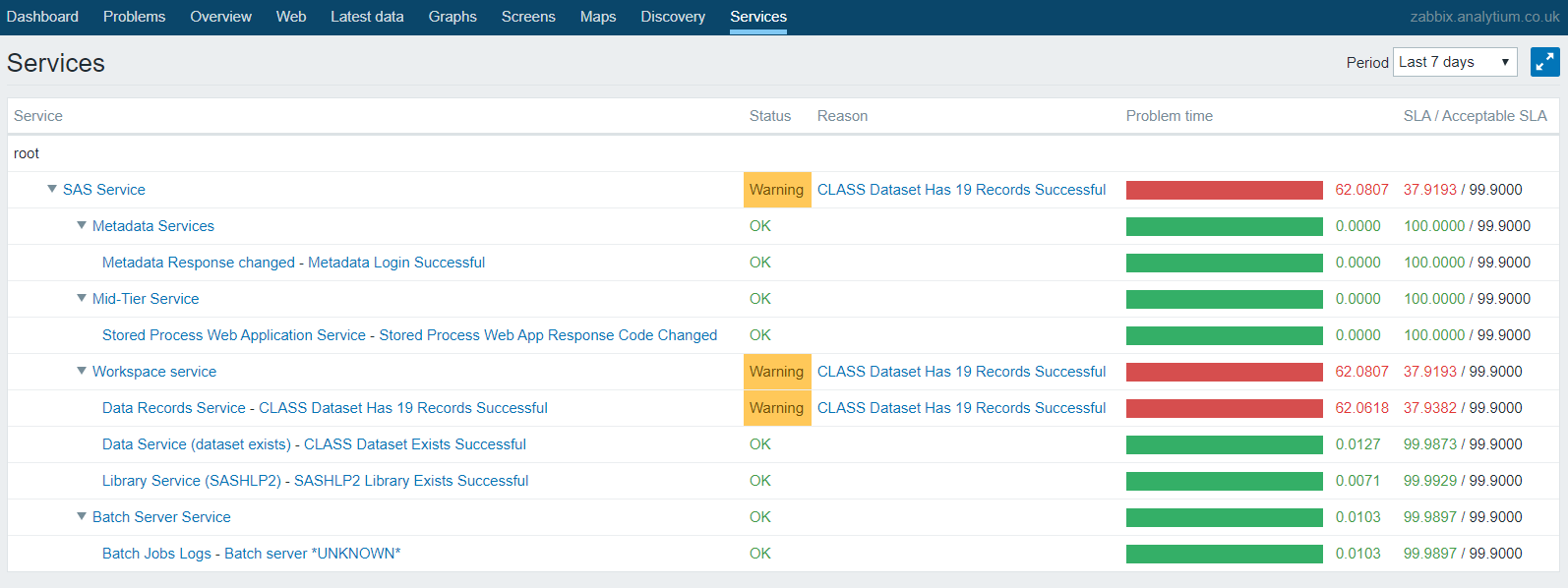Go to the Latest data section
This screenshot has height=588, width=1568.
[367, 17]
